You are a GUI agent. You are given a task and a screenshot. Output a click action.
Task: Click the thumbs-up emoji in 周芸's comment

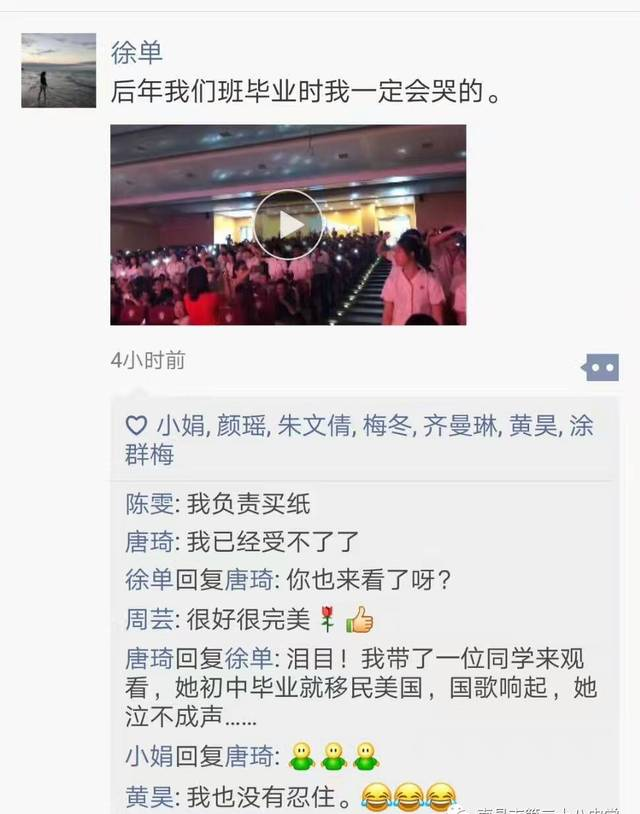point(360,619)
